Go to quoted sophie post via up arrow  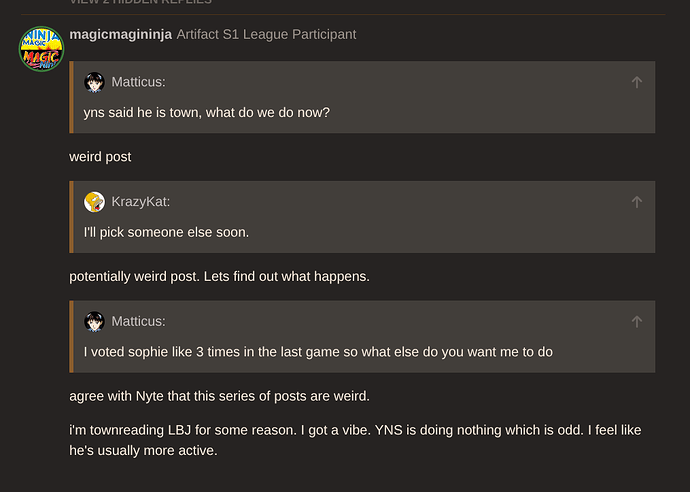pyautogui.click(x=636, y=322)
